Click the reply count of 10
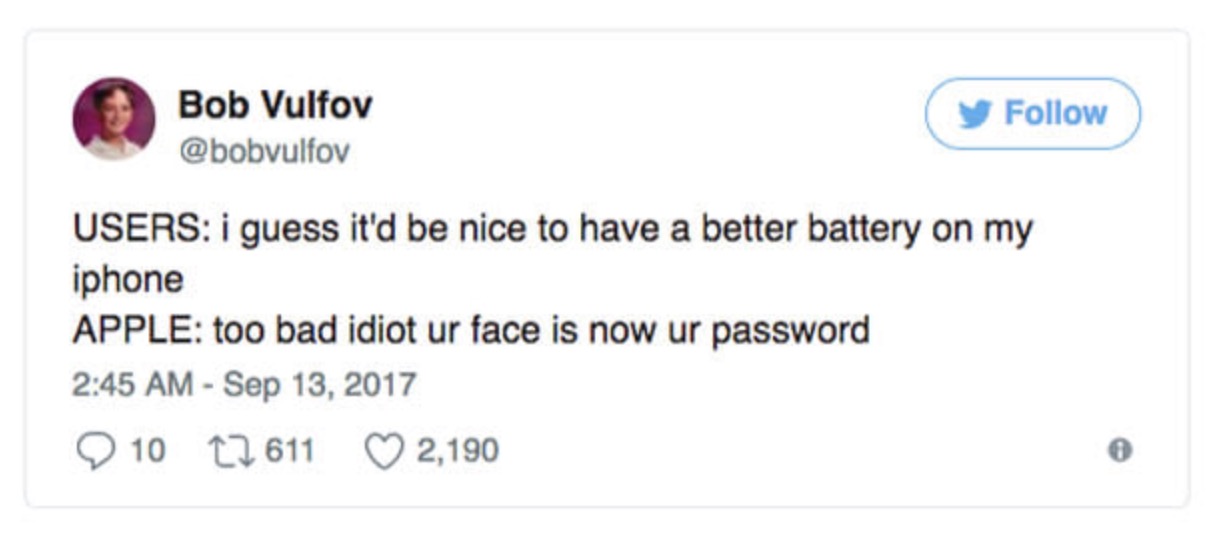The width and height of the screenshot is (1218, 538). (x=149, y=450)
